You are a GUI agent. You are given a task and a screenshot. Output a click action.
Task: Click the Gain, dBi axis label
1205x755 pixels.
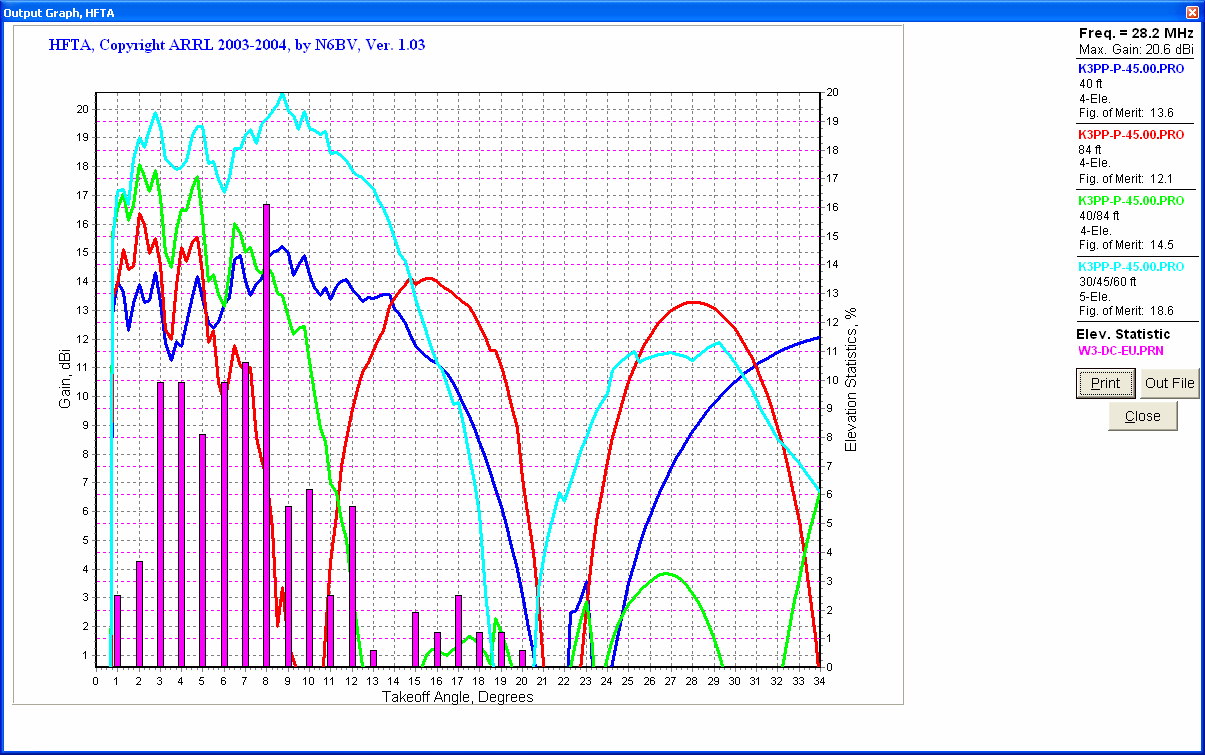tap(65, 378)
